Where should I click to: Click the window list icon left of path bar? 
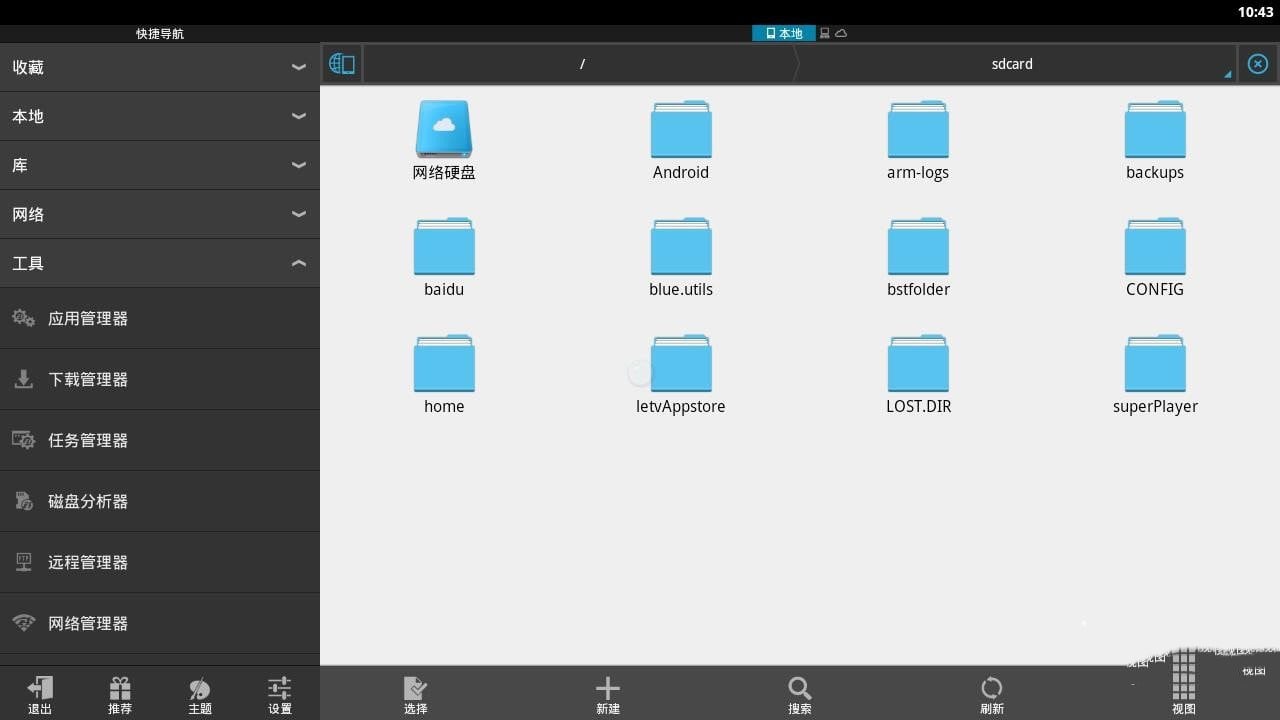pyautogui.click(x=342, y=64)
